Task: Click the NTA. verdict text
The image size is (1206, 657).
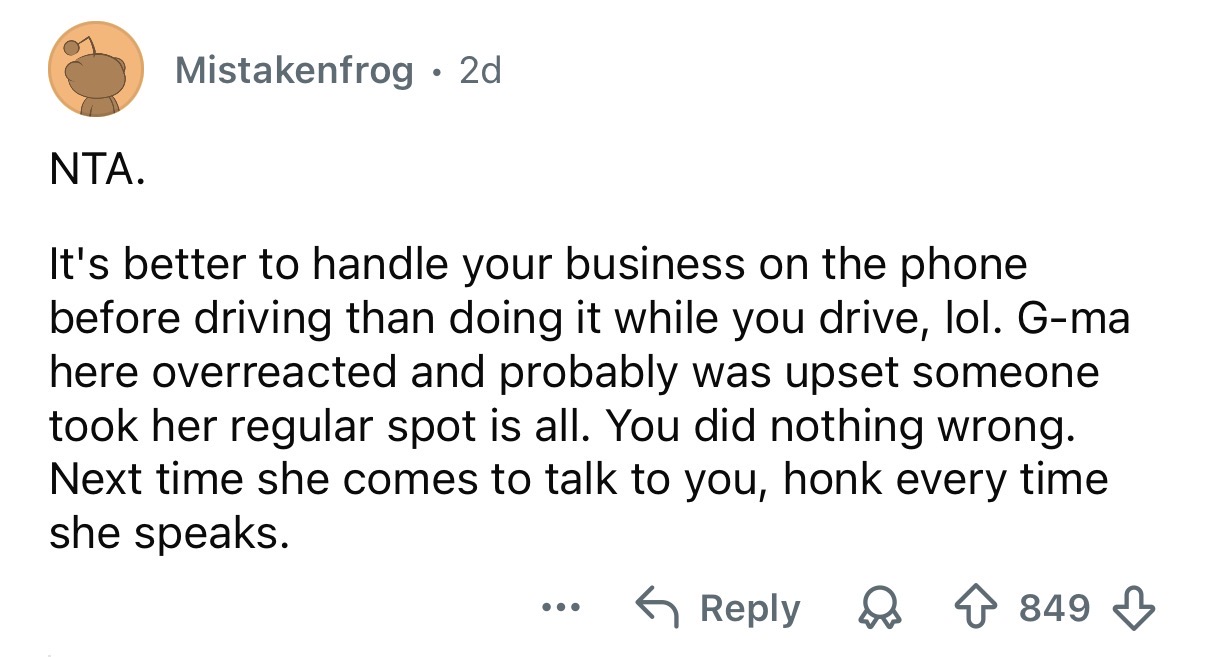Action: (97, 176)
